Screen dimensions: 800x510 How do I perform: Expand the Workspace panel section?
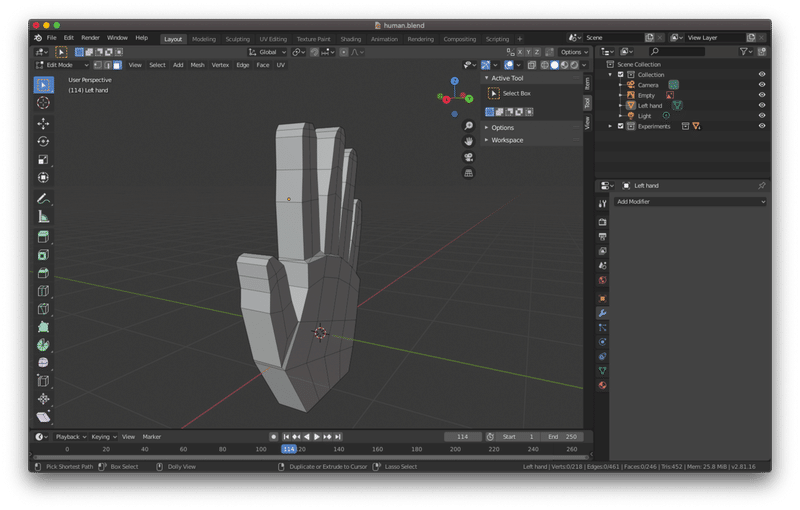[x=507, y=140]
